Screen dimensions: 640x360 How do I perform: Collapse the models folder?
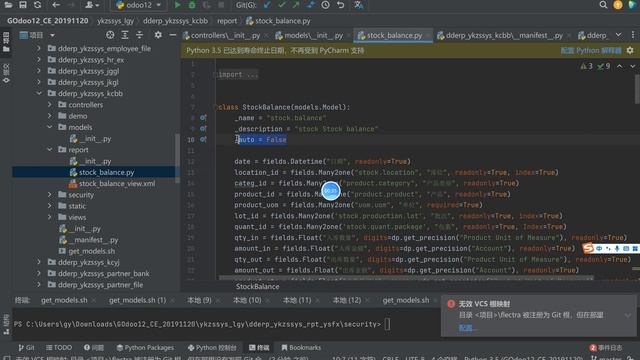[x=50, y=127]
